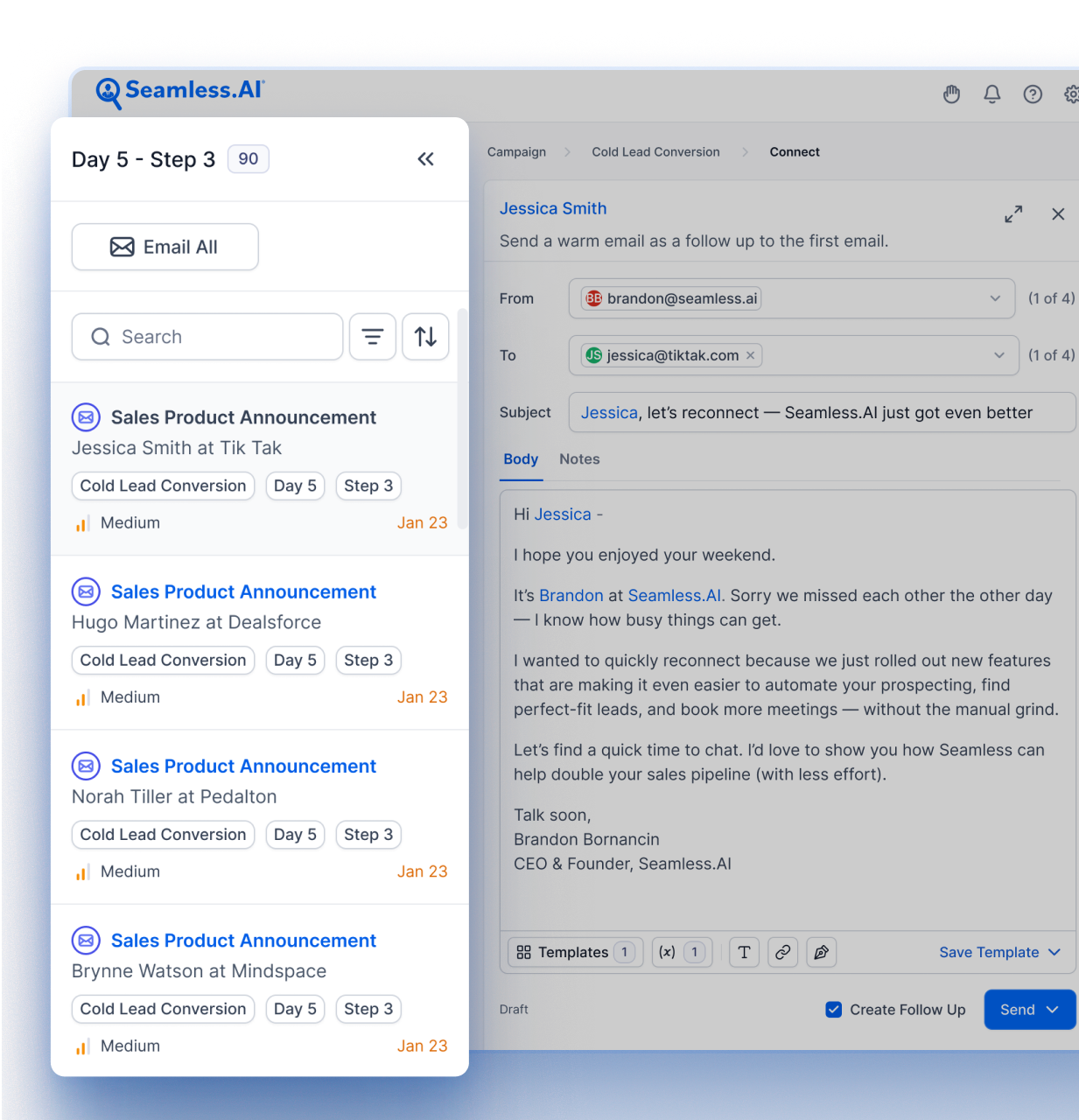Click email icon on Norah Tiller task
1079x1120 pixels.
(86, 766)
